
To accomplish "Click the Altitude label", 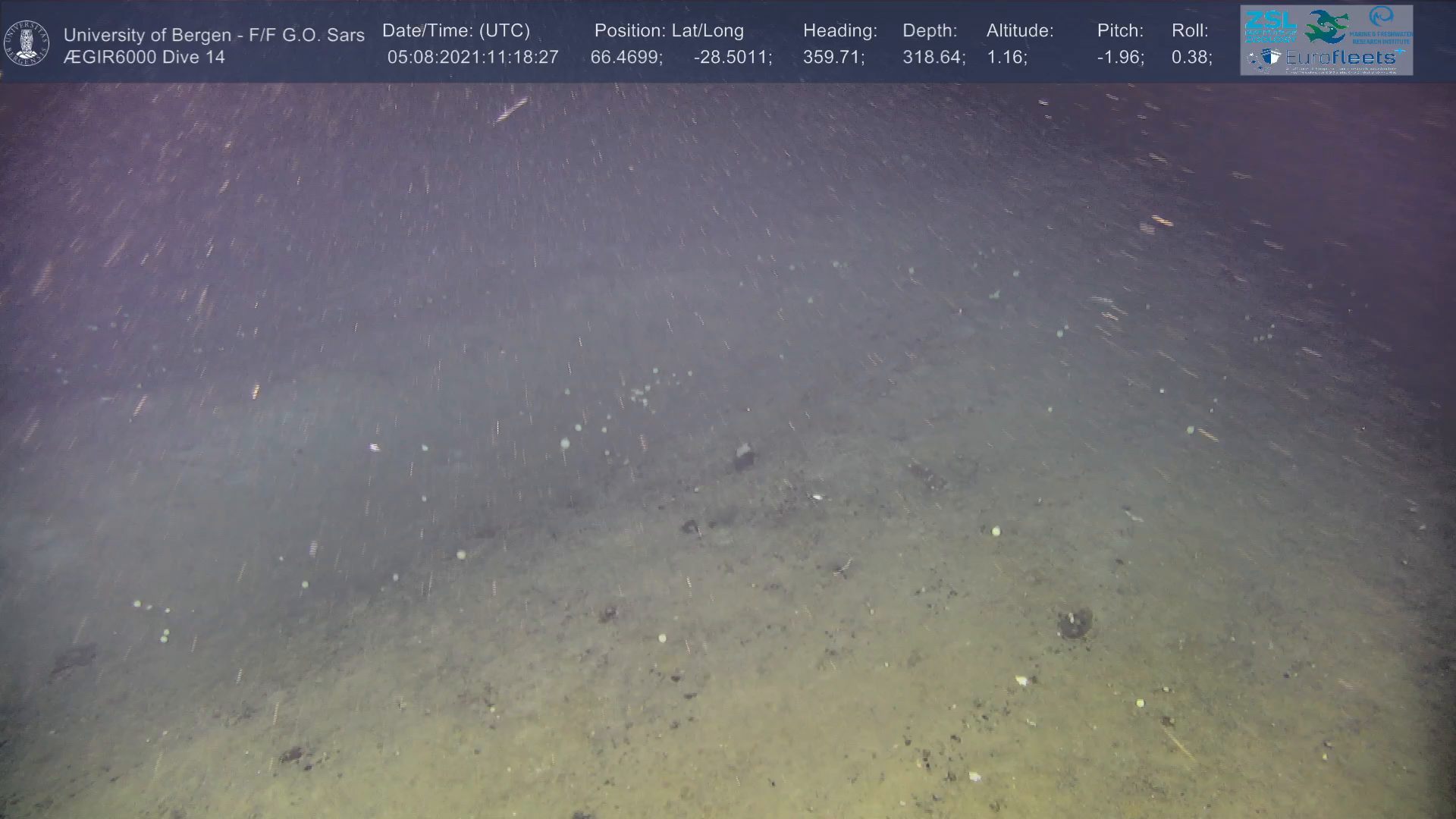I will coord(1019,31).
